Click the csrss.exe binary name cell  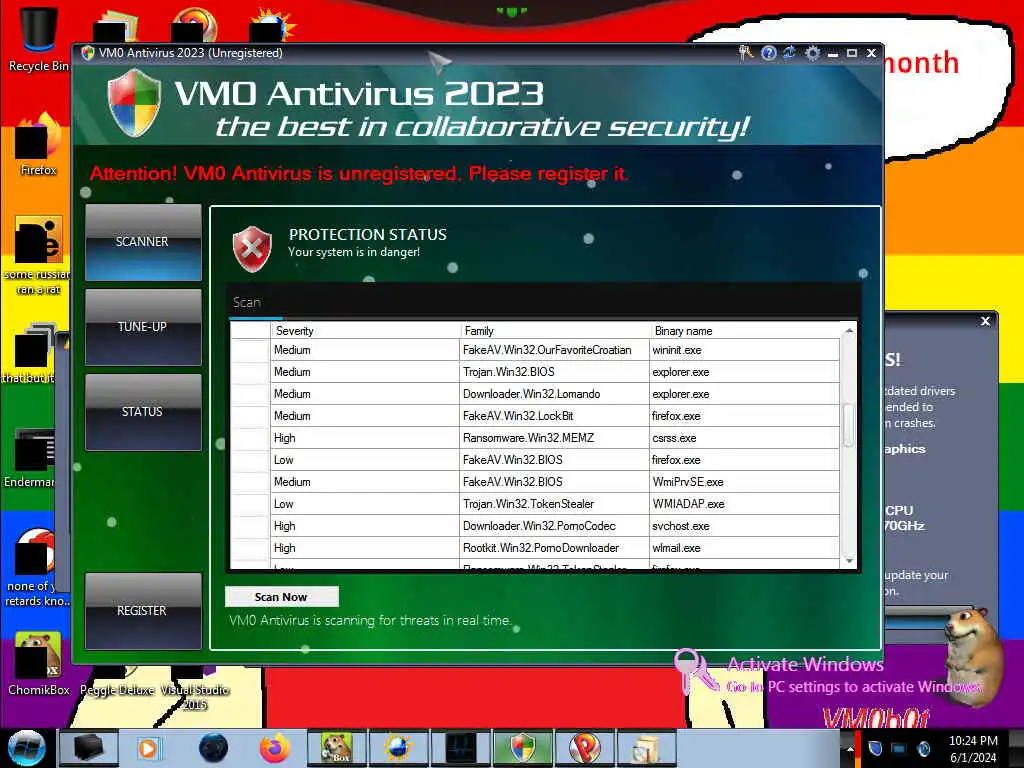pos(744,438)
